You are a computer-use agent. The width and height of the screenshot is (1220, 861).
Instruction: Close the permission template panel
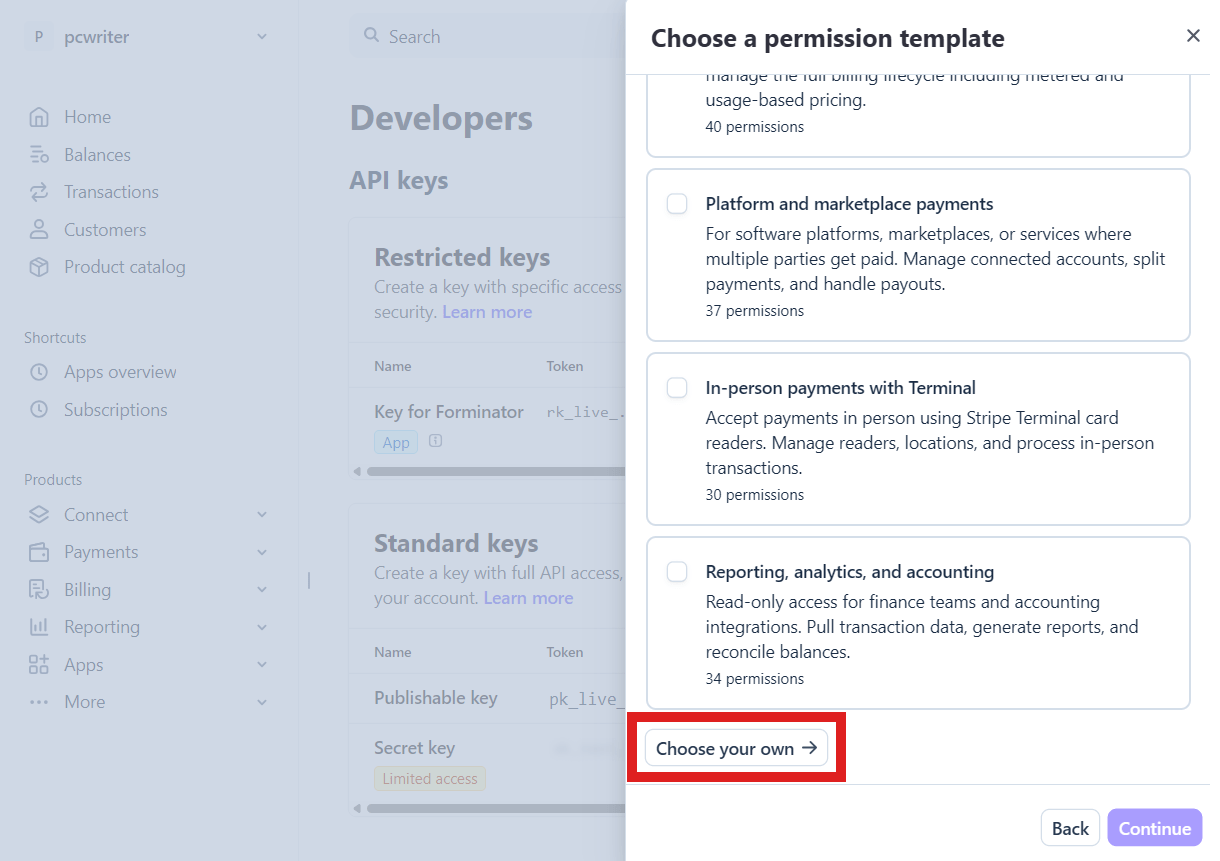click(x=1193, y=36)
